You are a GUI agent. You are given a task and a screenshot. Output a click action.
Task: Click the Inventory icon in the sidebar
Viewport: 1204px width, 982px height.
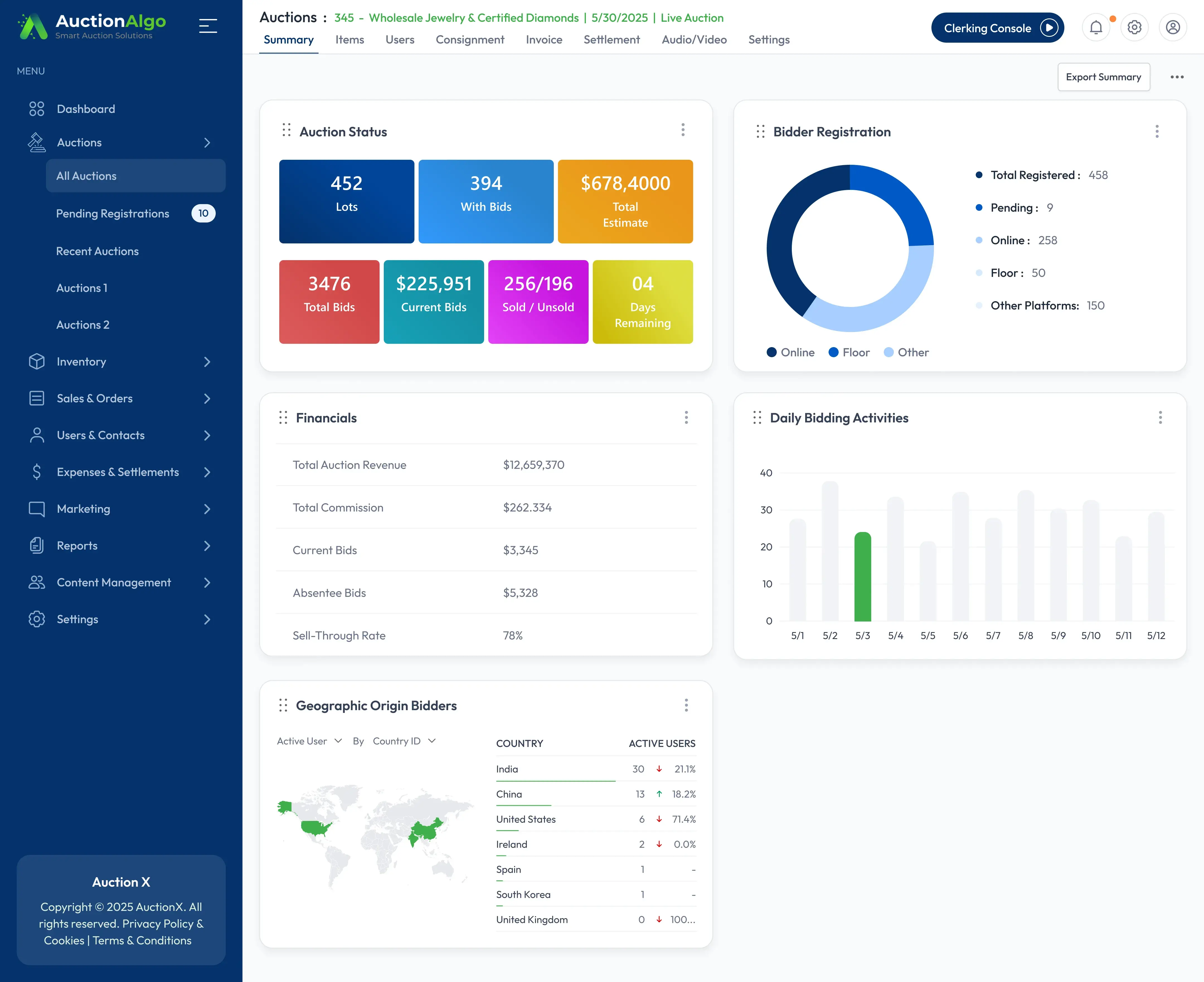[37, 361]
